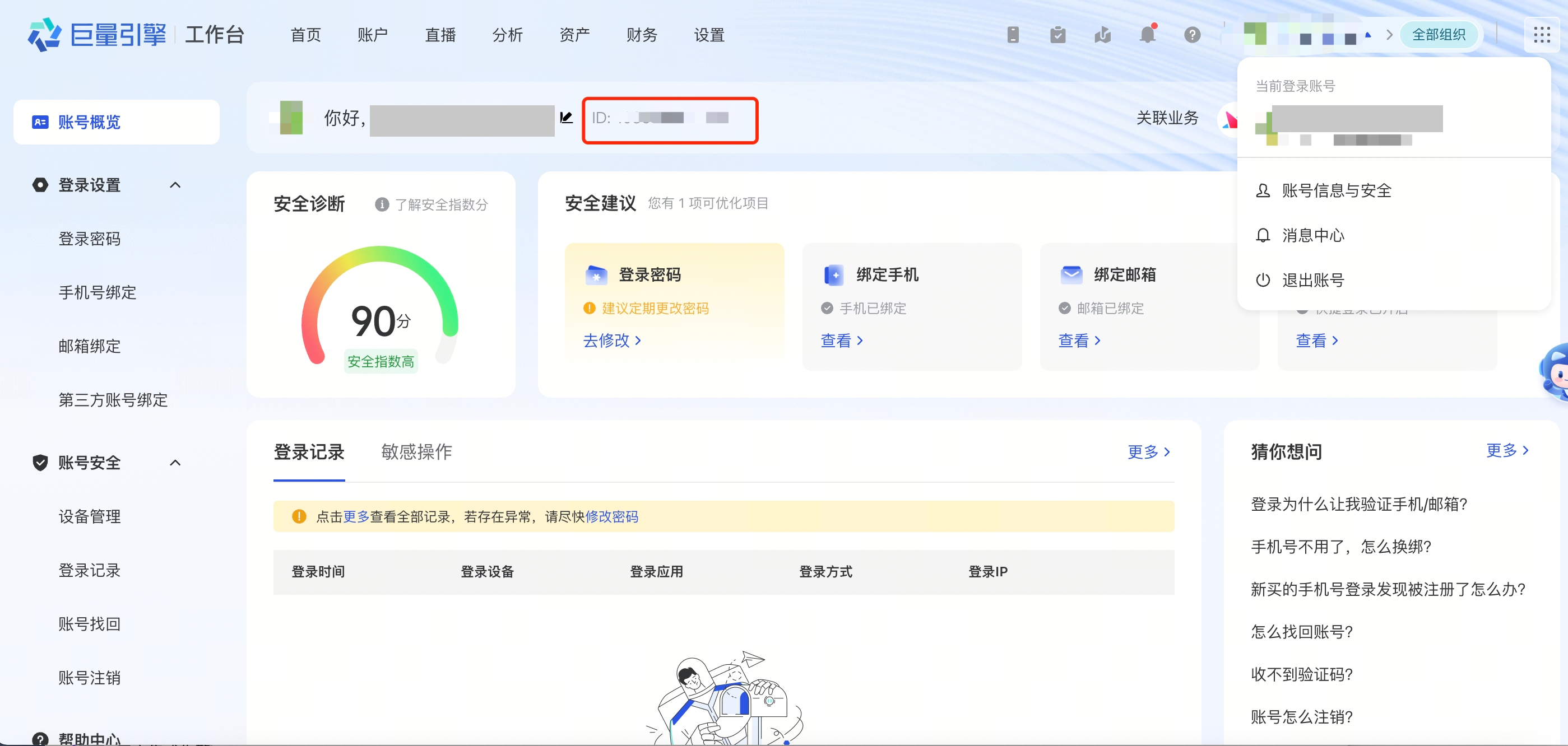Open the mobile phone icon in header

(x=1013, y=35)
